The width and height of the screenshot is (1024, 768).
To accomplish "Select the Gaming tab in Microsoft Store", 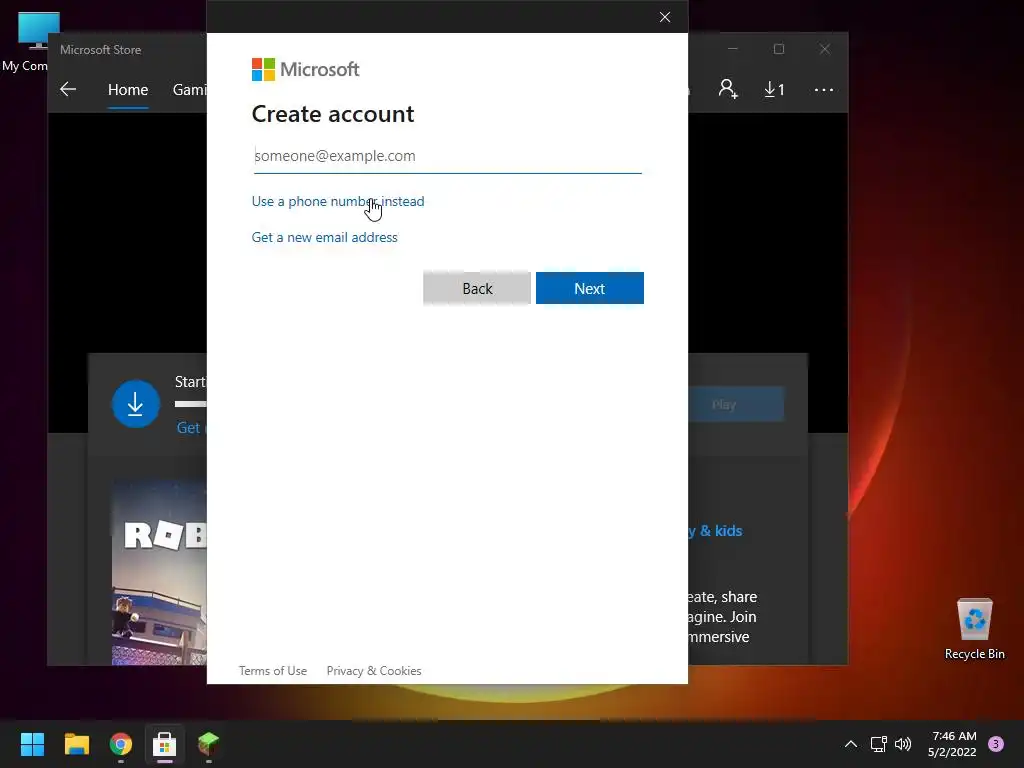I will [x=189, y=89].
